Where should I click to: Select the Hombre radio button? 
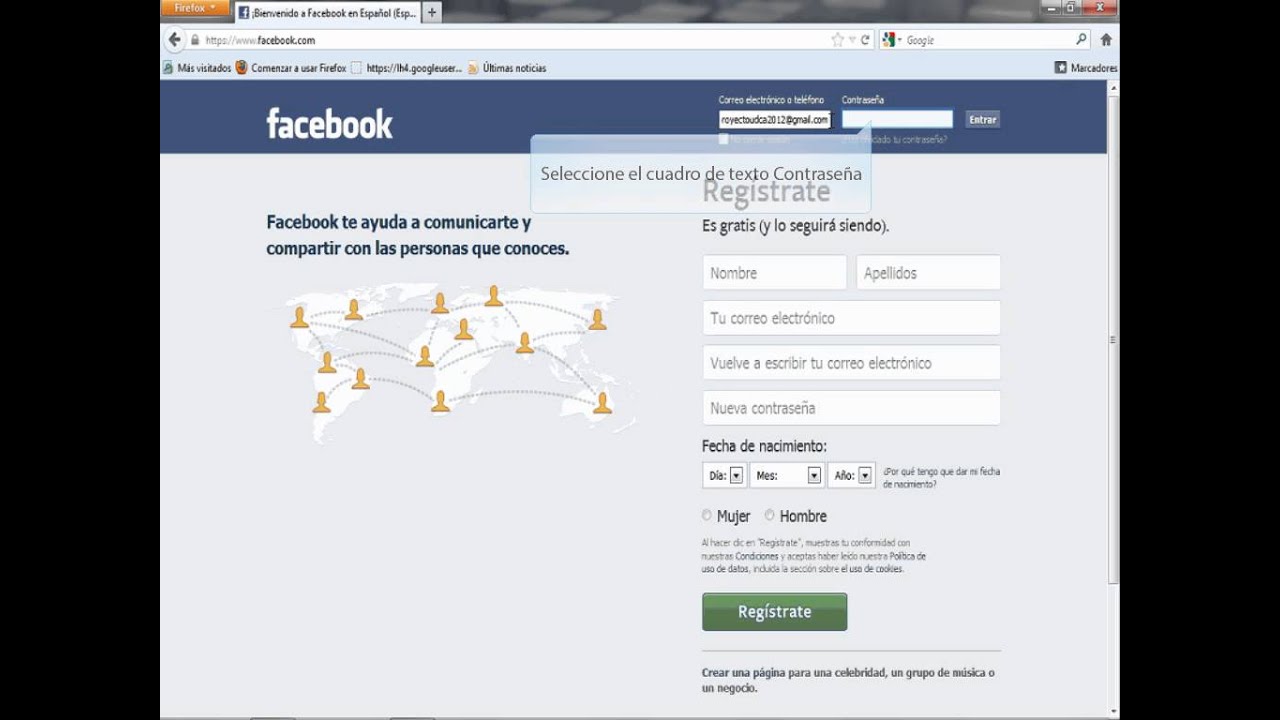click(769, 516)
